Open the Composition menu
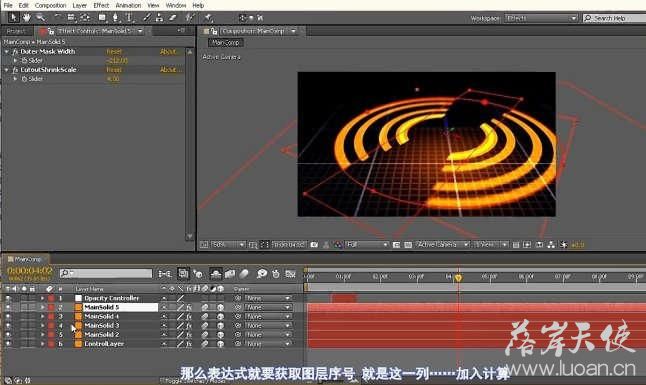 tap(50, 5)
